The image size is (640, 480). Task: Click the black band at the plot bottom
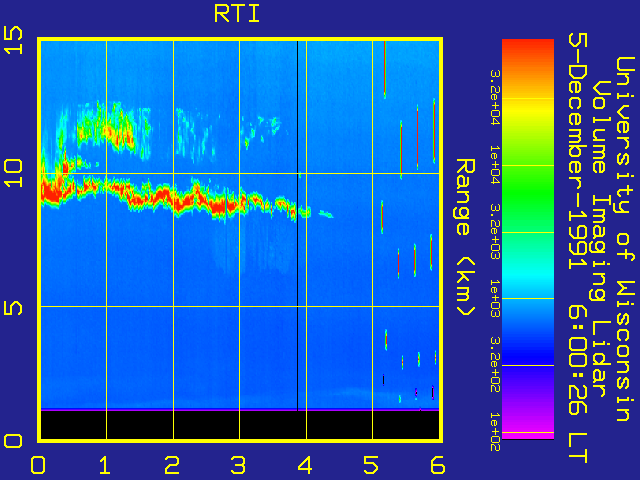240,425
